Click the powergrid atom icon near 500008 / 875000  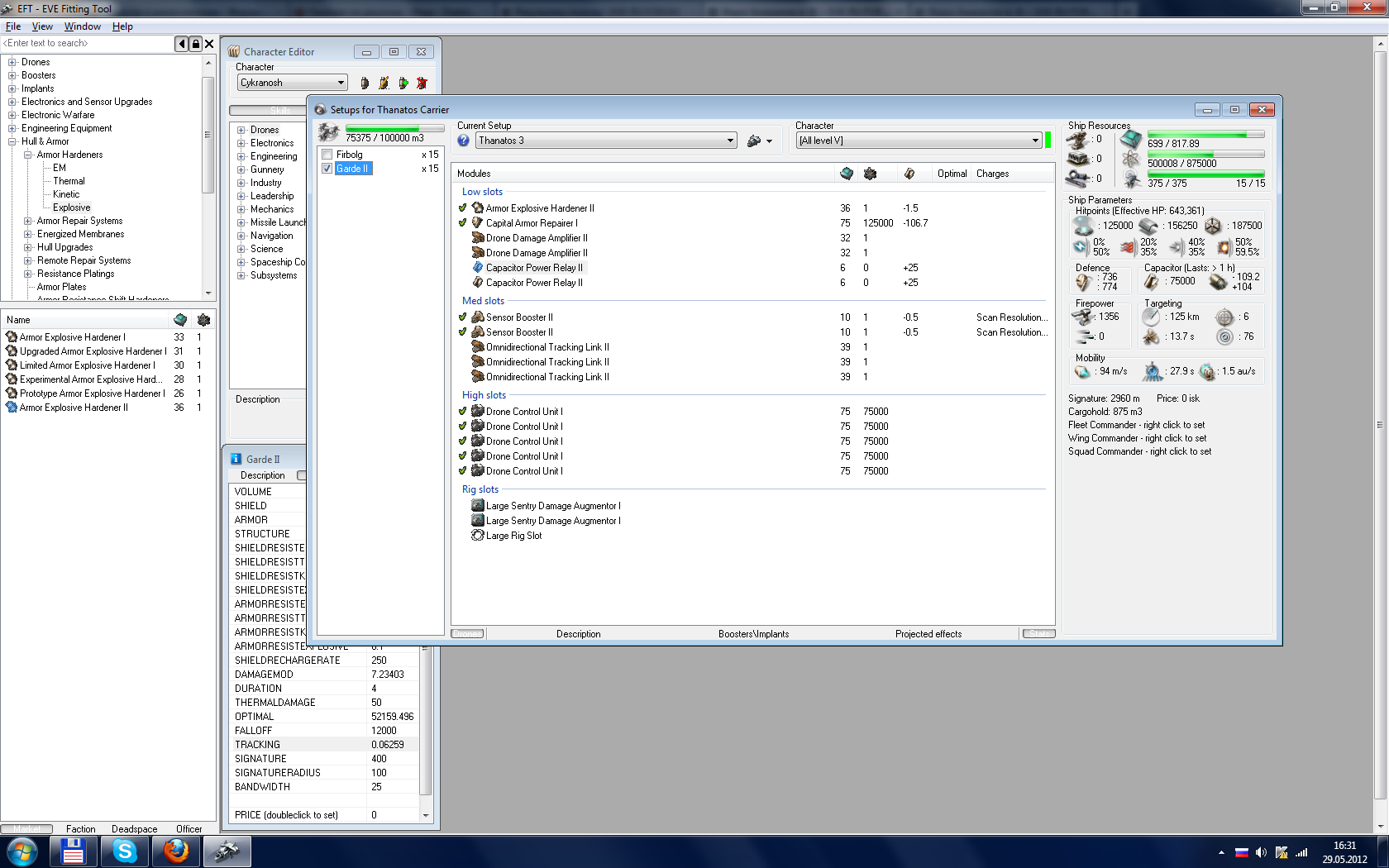[x=1131, y=159]
